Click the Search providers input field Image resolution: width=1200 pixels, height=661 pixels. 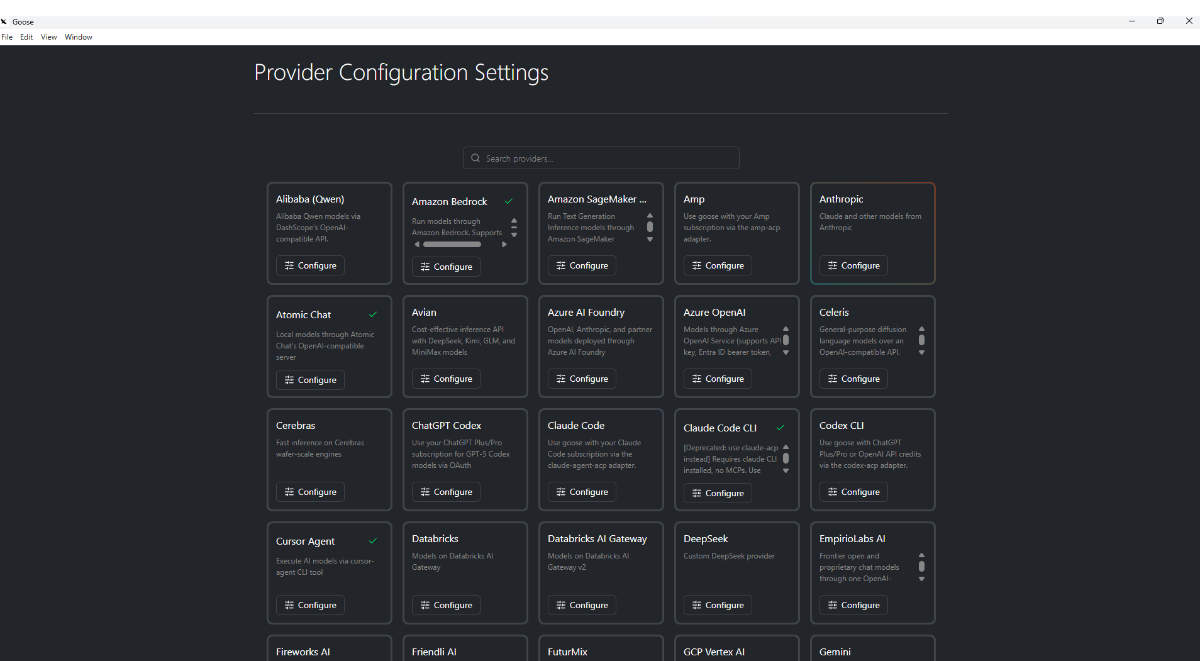pyautogui.click(x=601, y=158)
